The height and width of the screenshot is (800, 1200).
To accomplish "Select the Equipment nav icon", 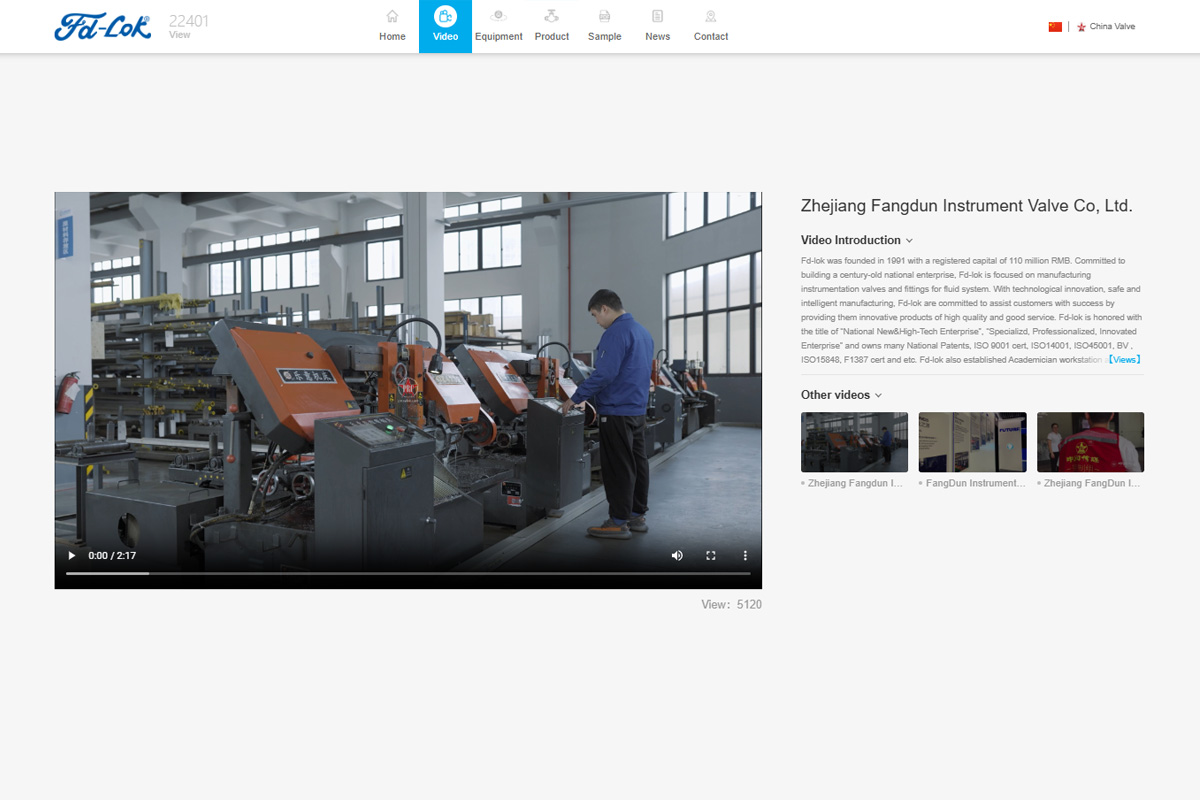I will [x=498, y=17].
